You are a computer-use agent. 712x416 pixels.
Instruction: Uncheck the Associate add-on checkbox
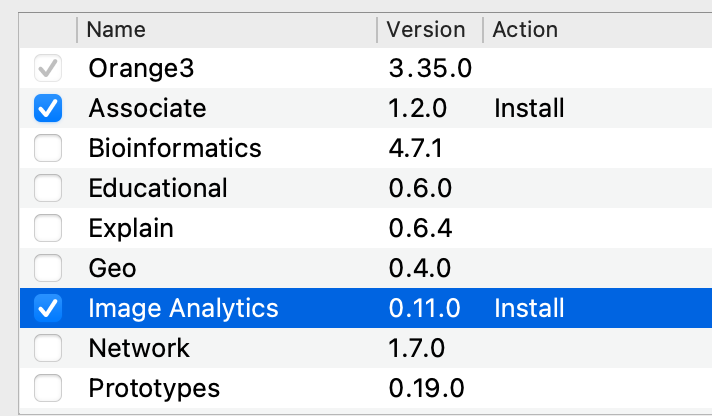coord(48,108)
